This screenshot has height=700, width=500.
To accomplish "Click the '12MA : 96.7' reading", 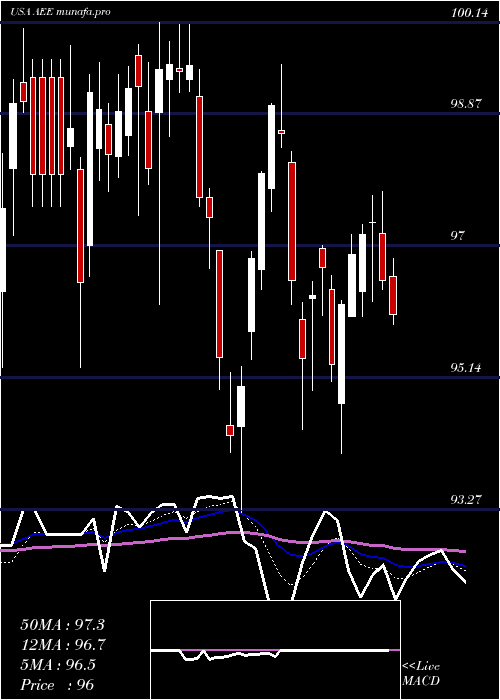I will click(63, 645).
